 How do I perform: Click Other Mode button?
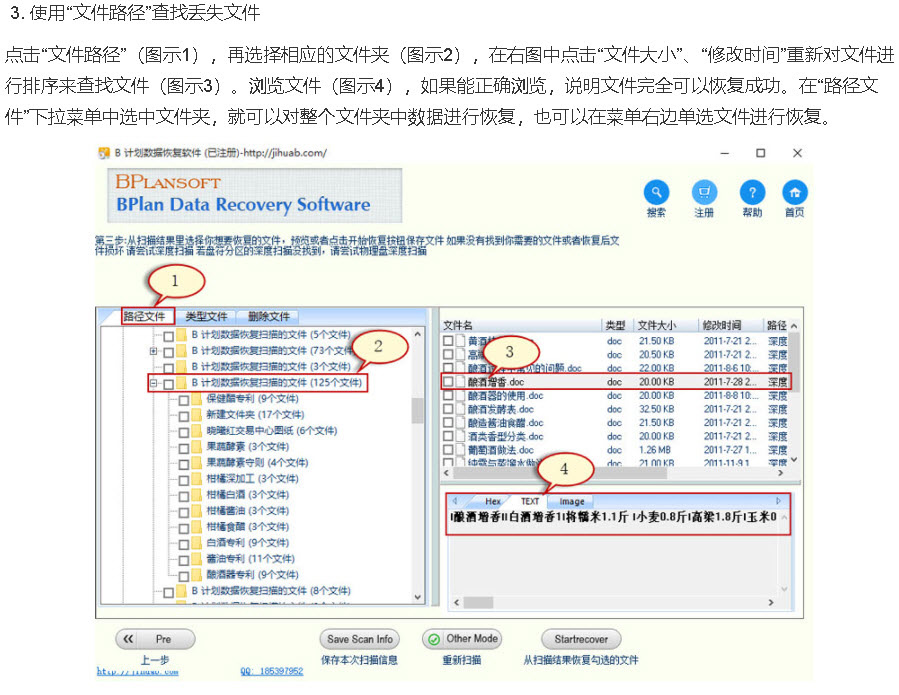[x=462, y=639]
